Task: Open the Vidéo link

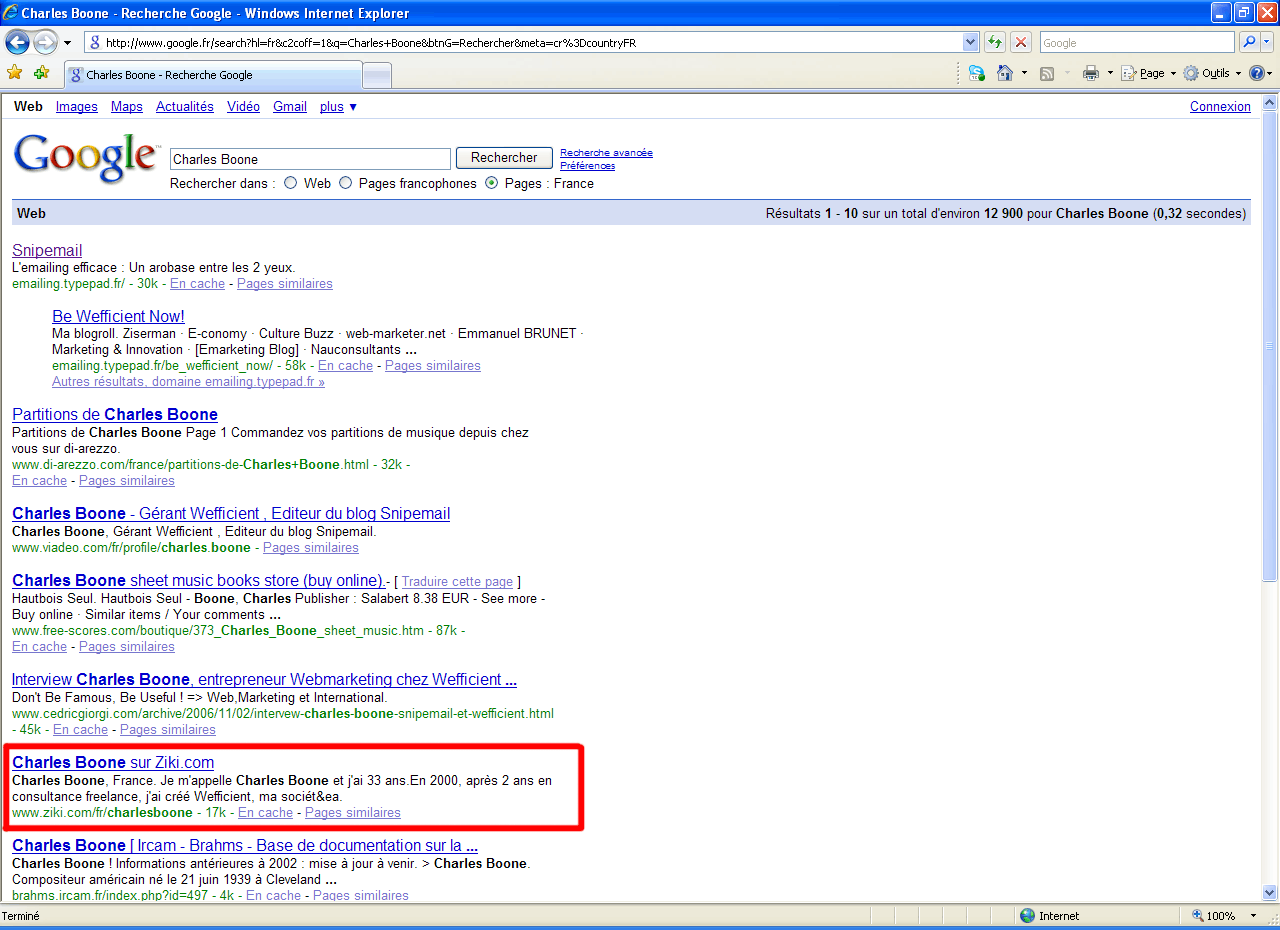Action: 243,106
